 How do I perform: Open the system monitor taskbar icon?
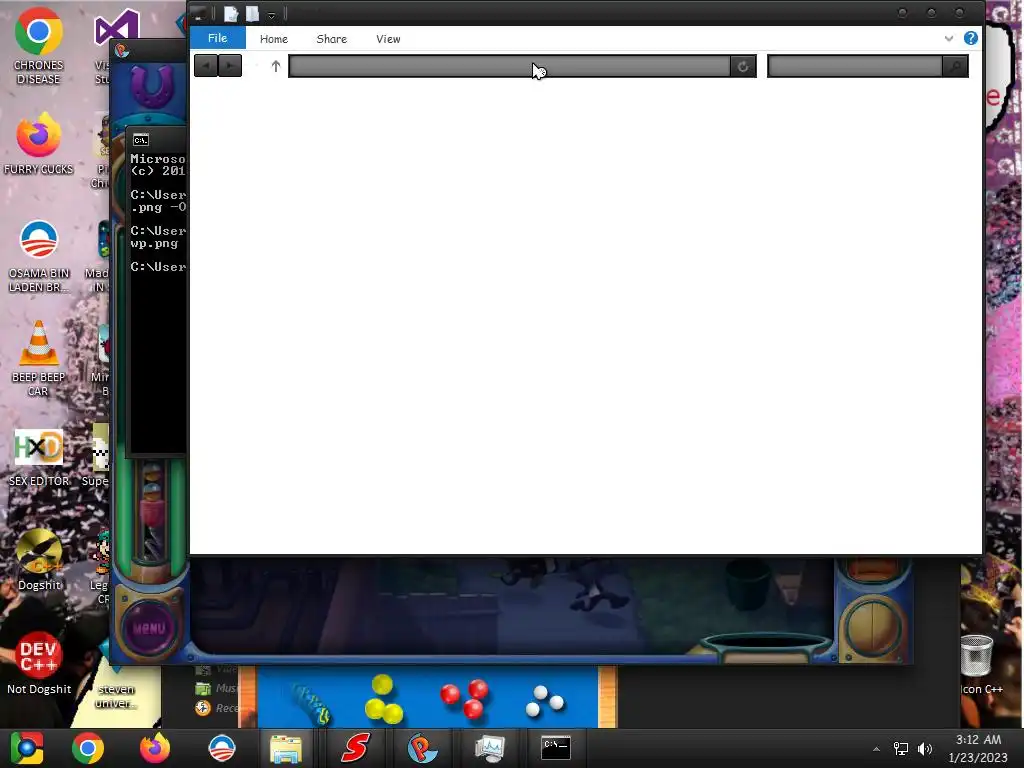[490, 748]
